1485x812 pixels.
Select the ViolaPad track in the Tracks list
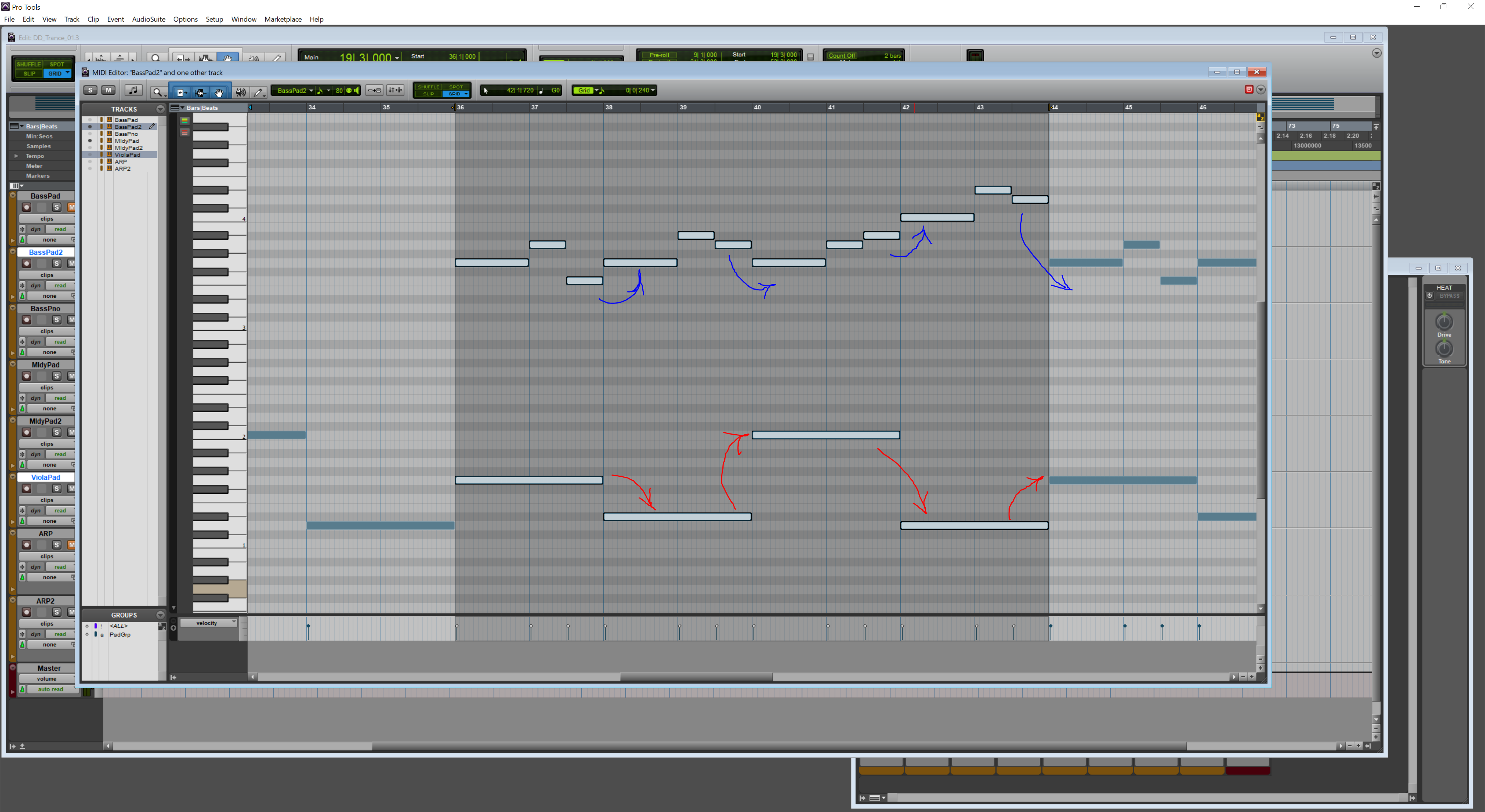[x=127, y=154]
